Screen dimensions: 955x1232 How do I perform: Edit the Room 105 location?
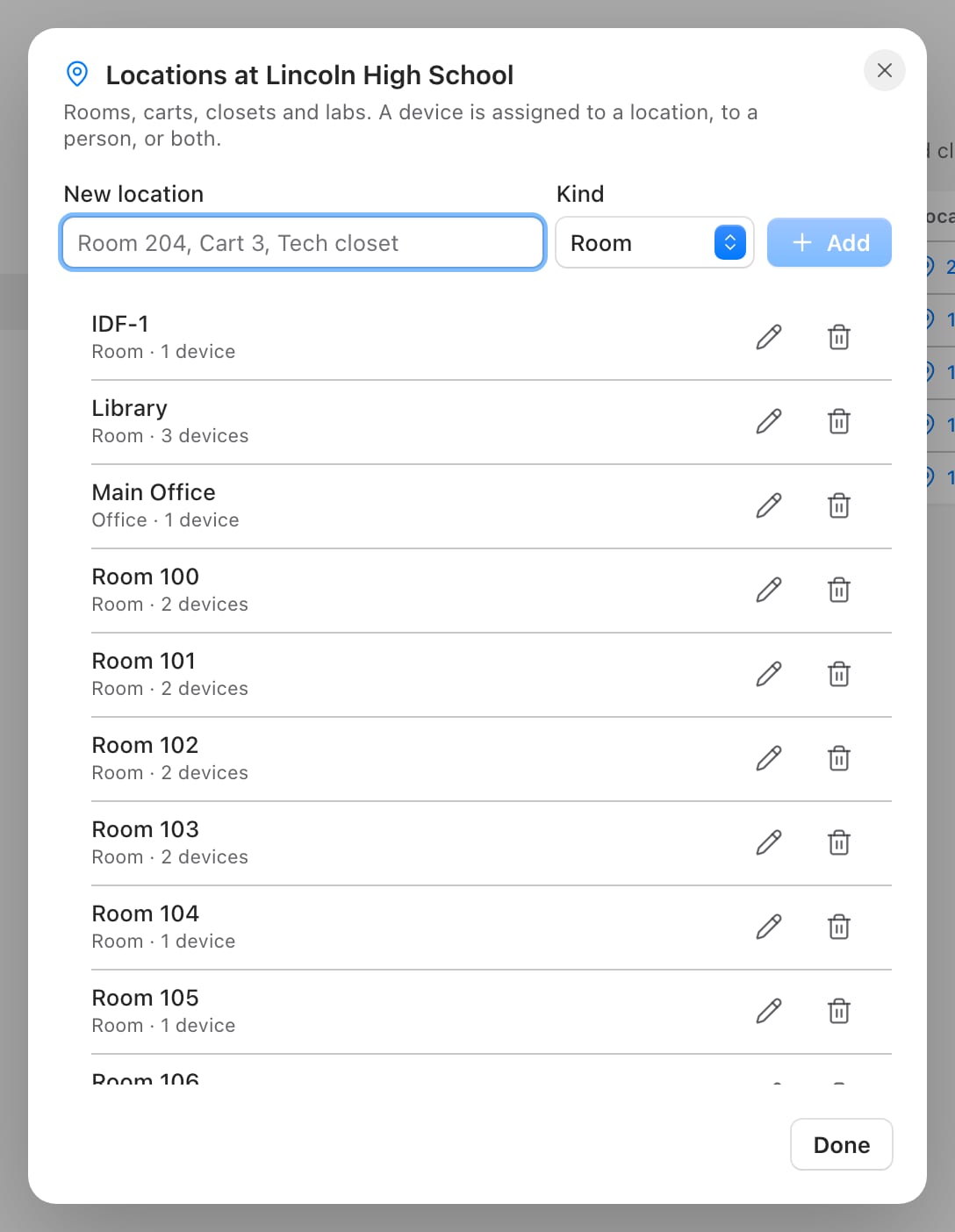pyautogui.click(x=769, y=1011)
